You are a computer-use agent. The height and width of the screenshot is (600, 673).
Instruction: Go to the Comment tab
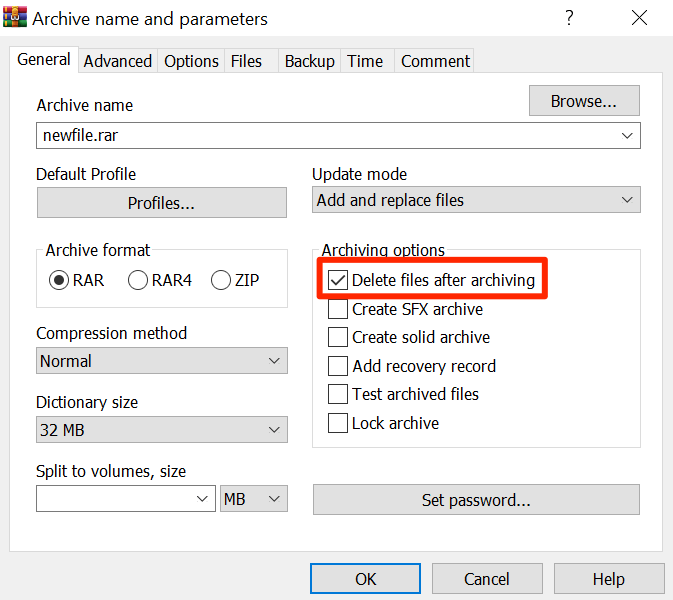pyautogui.click(x=435, y=61)
